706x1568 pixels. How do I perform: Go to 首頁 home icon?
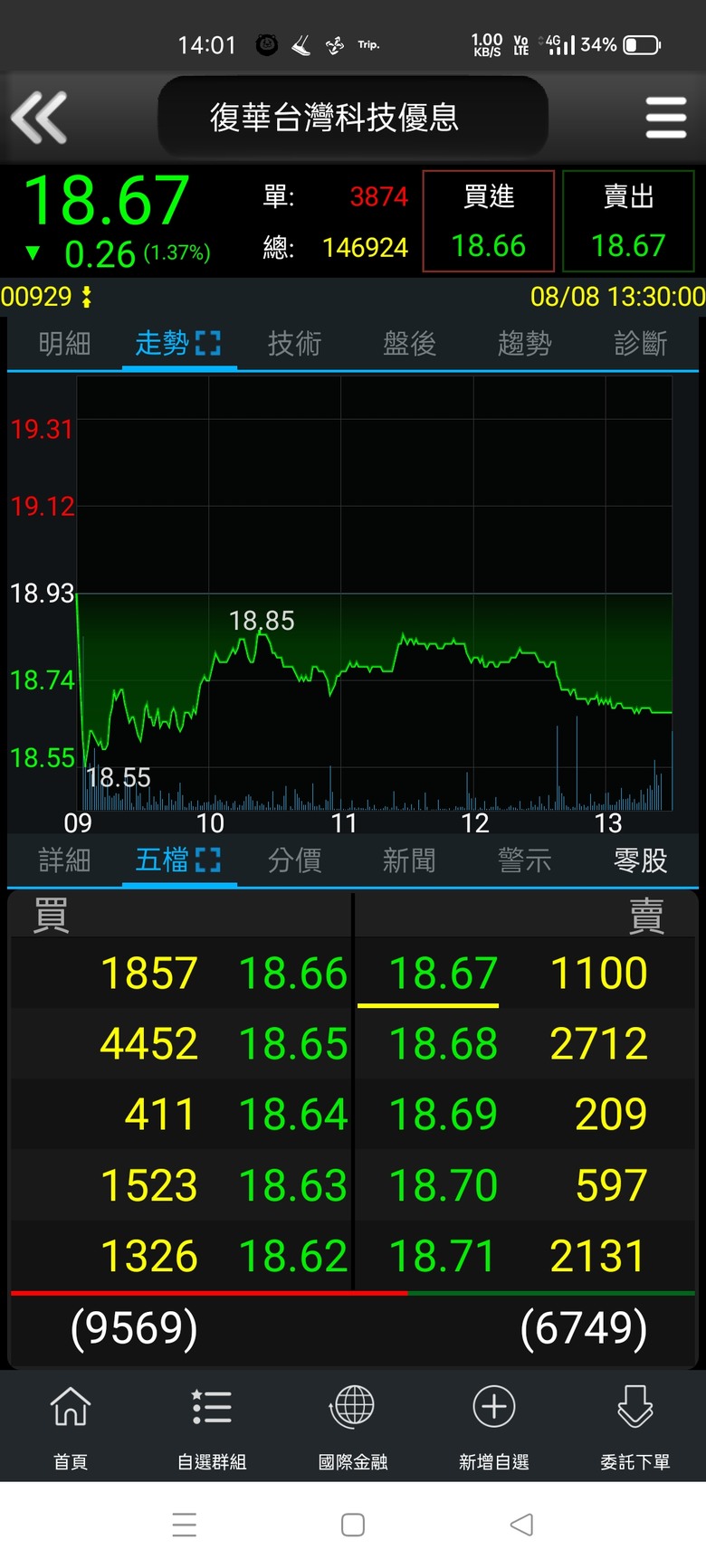71,1405
